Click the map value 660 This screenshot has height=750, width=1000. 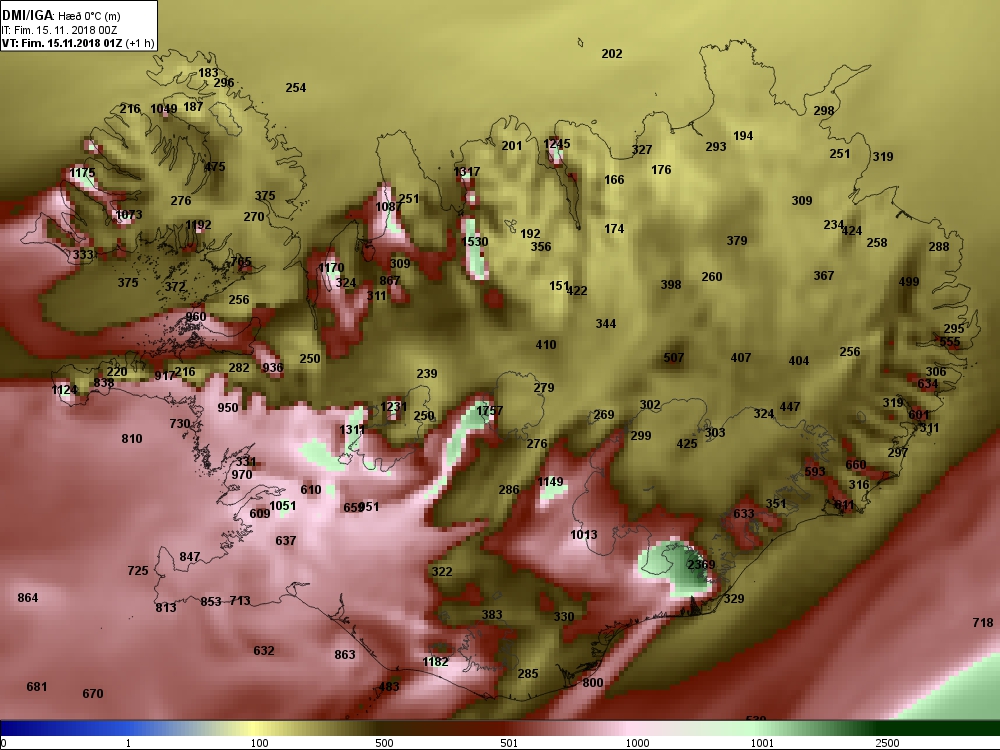[856, 464]
